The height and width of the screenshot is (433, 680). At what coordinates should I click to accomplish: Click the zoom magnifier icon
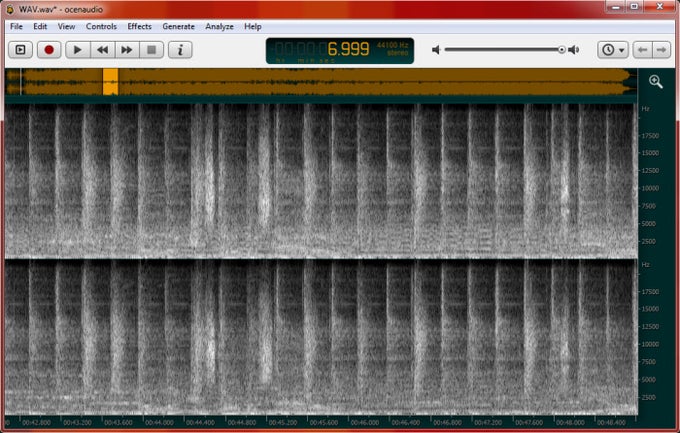click(x=656, y=82)
